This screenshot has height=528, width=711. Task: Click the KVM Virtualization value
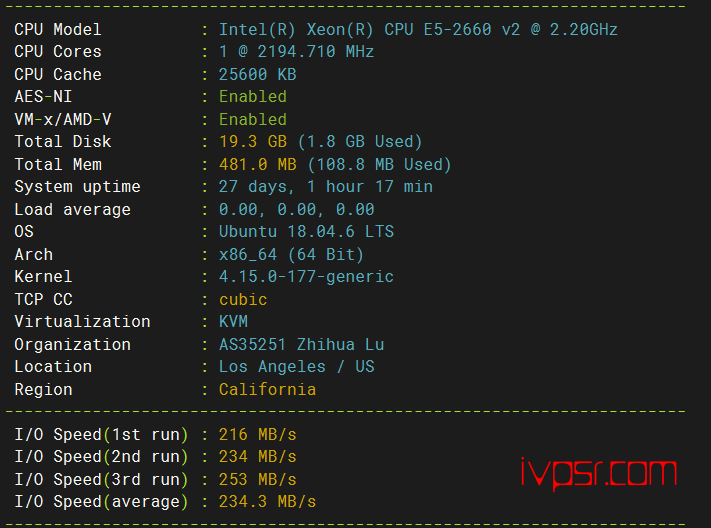tap(233, 322)
